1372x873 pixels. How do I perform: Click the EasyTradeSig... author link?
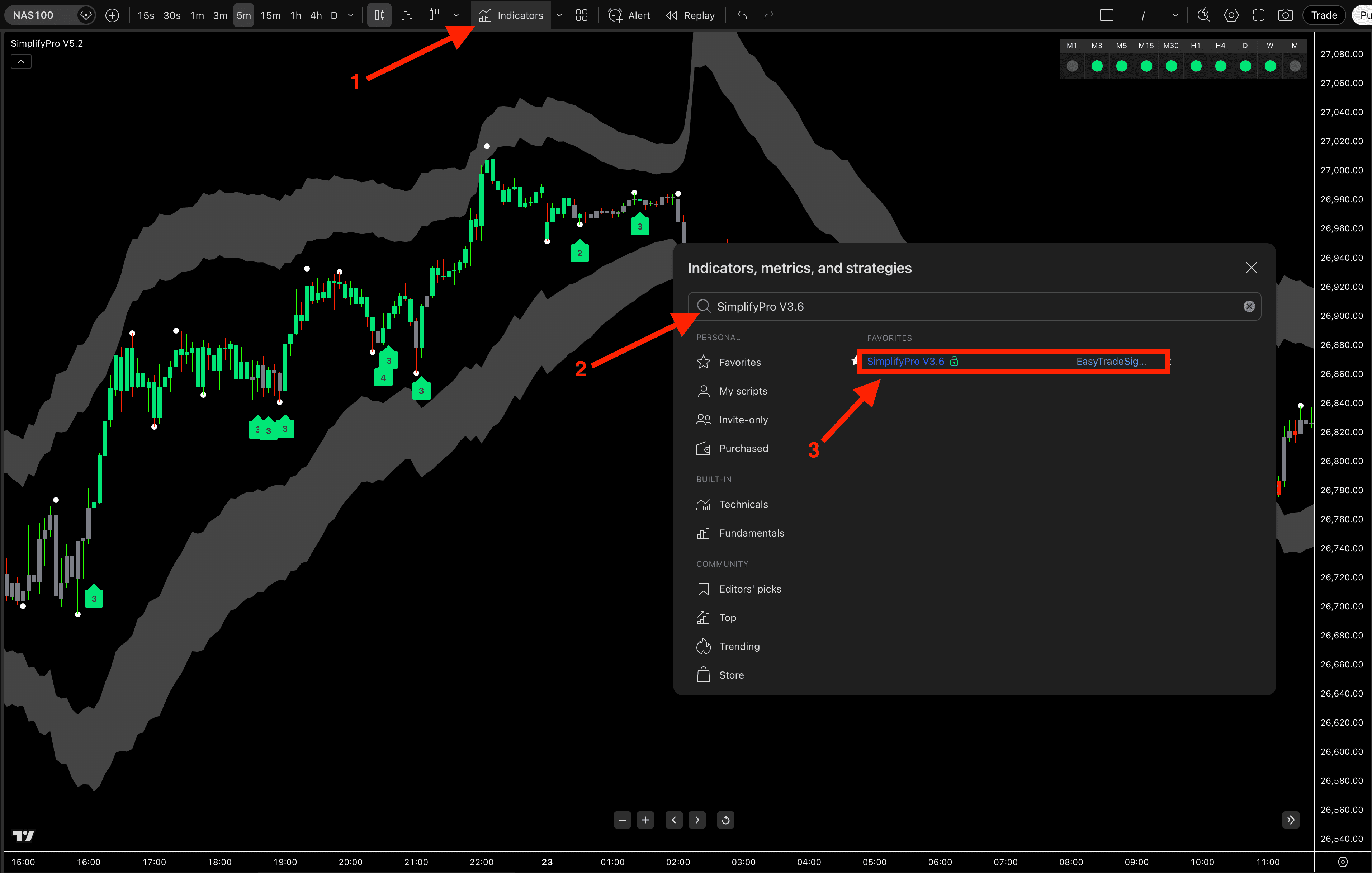coord(1111,361)
